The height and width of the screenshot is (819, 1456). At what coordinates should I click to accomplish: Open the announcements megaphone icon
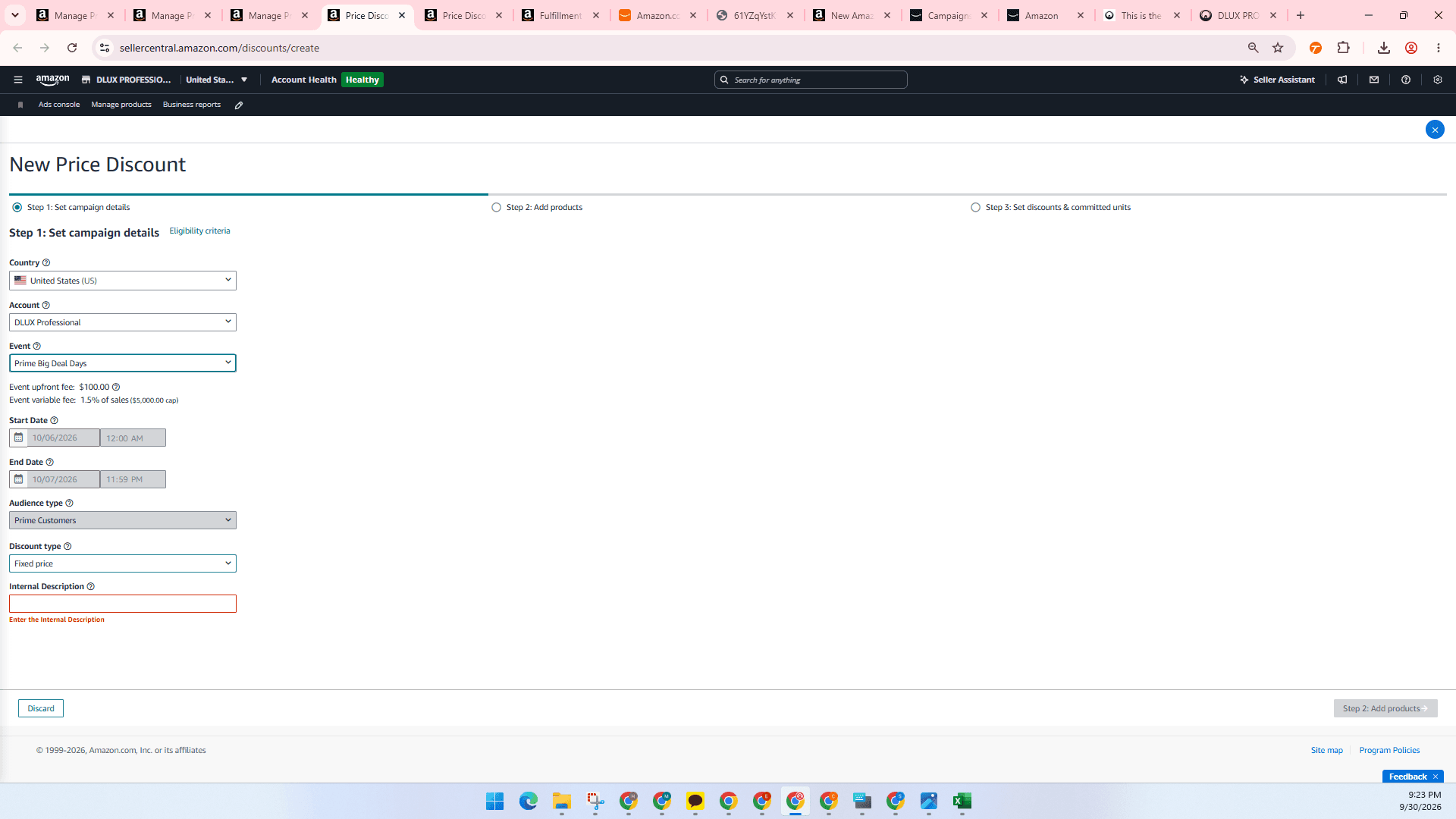1342,80
